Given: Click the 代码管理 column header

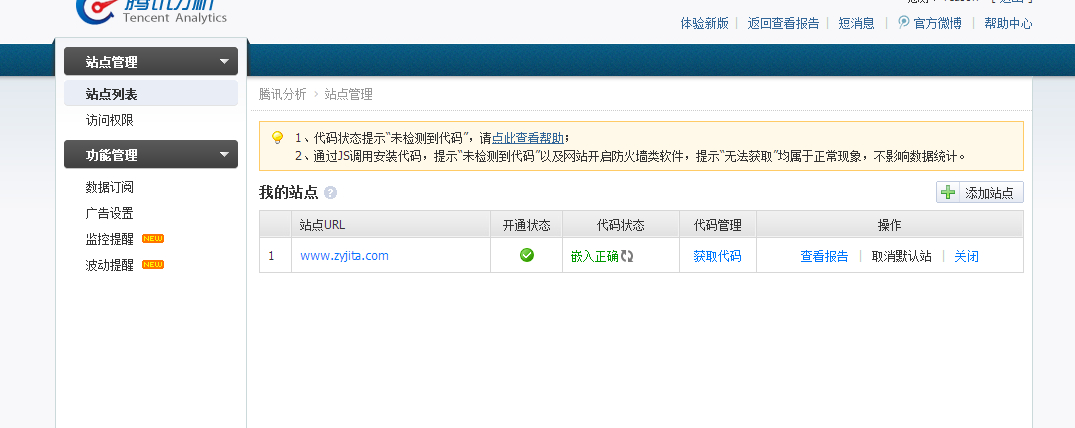Looking at the screenshot, I should pos(718,225).
